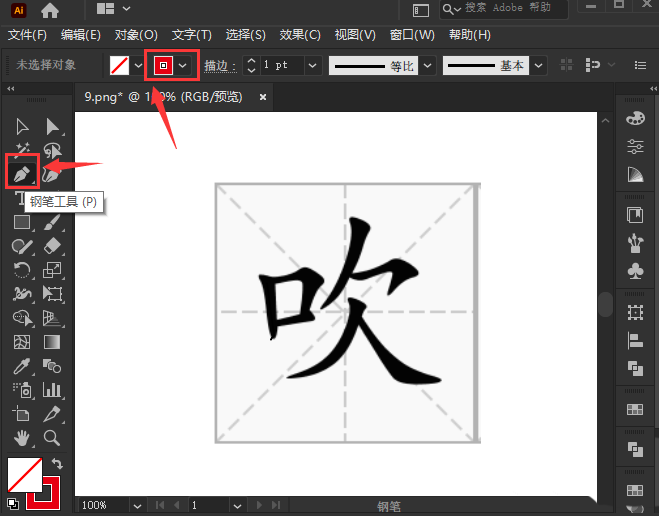Screen dimensions: 659x516
Task: Select the Rotate tool
Action: click(x=22, y=270)
